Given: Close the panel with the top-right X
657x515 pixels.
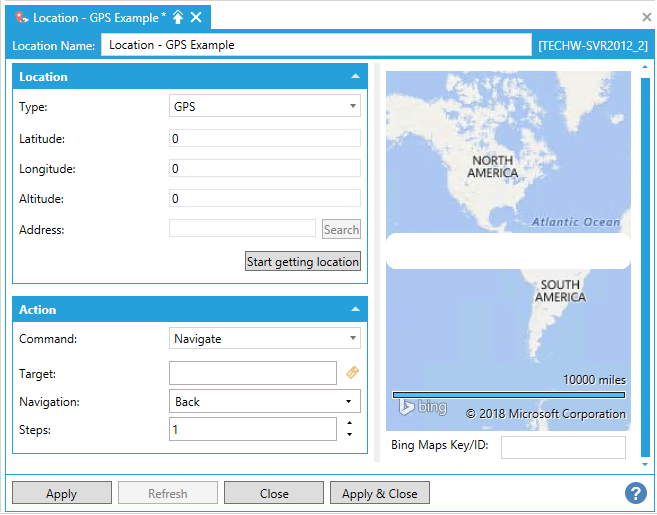Looking at the screenshot, I should click(x=646, y=17).
